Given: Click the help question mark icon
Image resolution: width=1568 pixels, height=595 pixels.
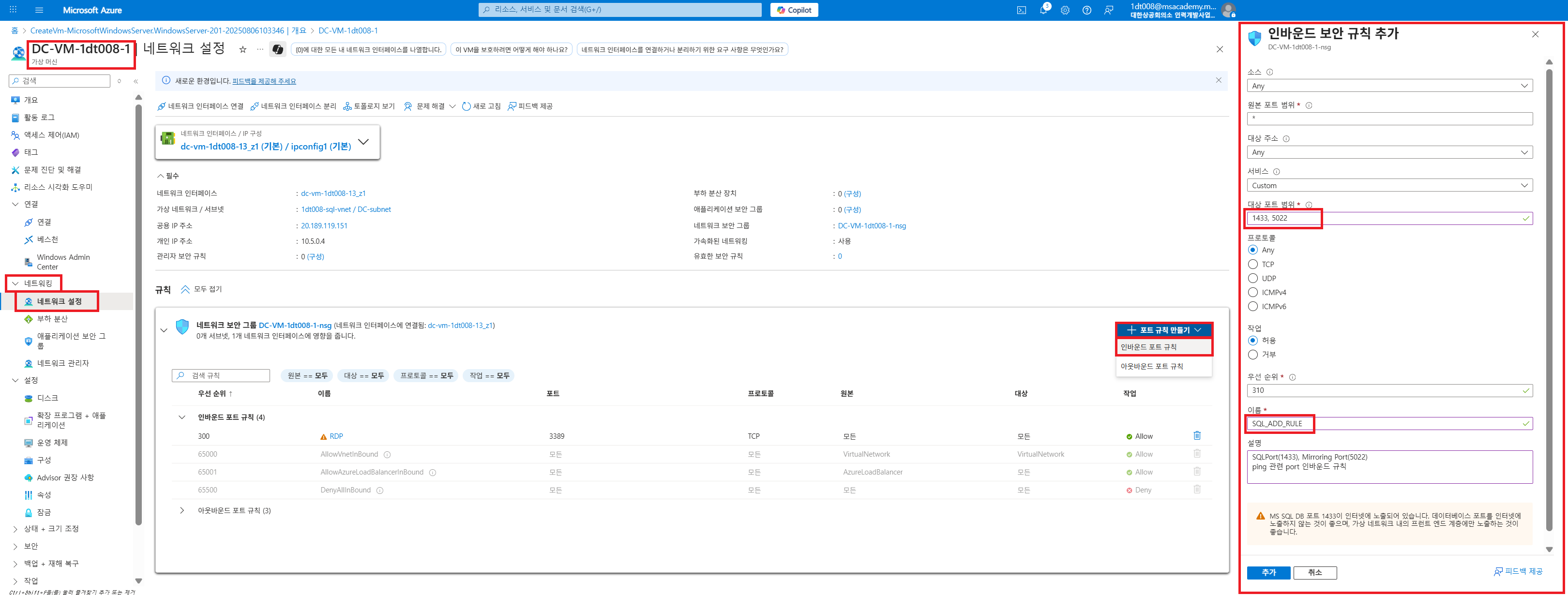Looking at the screenshot, I should tap(1086, 10).
